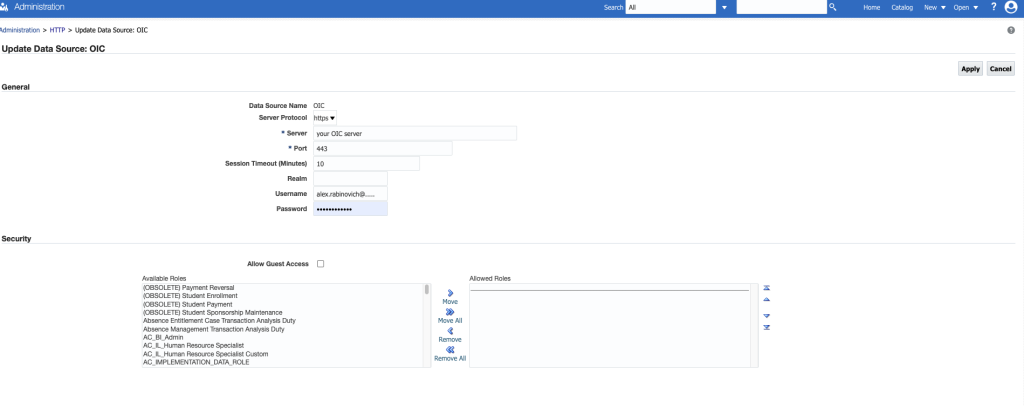This screenshot has height=406, width=1024.
Task: Open the Help question mark icon
Action: pos(993,7)
